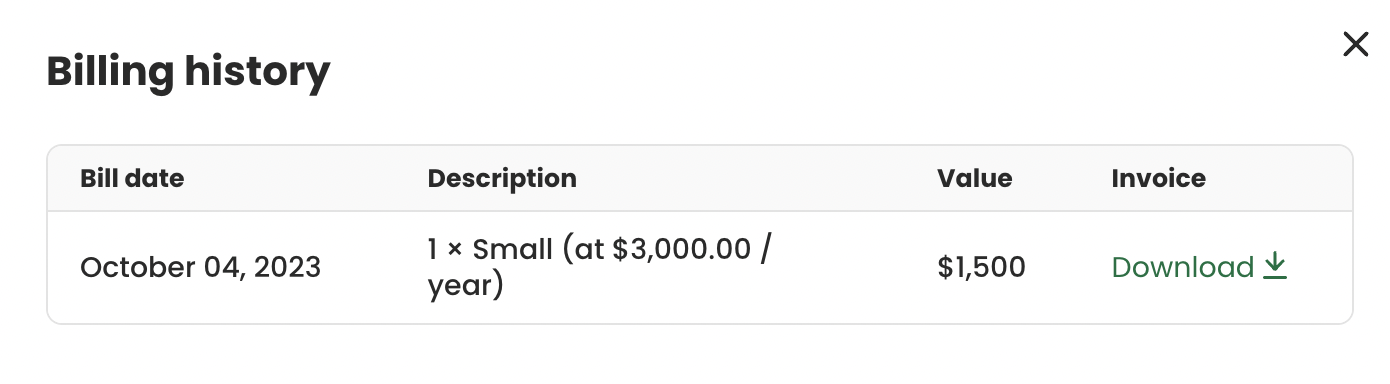Click the download arrow icon

[x=1275, y=267]
